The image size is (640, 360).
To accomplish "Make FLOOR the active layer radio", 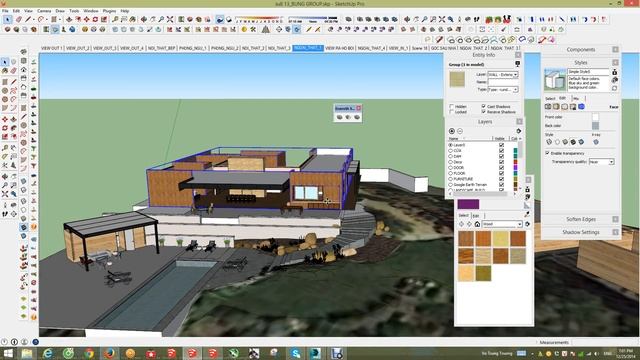I will click(451, 173).
